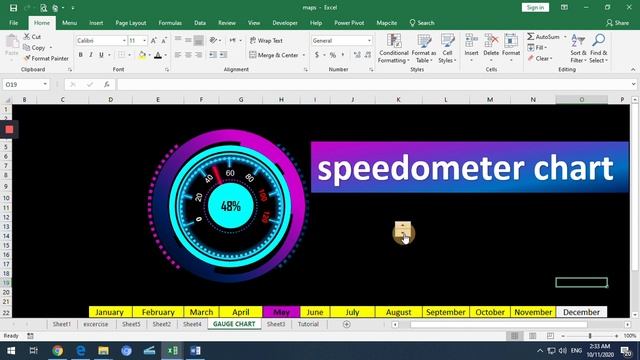
Task: Collapse the ribbon with the chevron
Action: pyautogui.click(x=633, y=70)
